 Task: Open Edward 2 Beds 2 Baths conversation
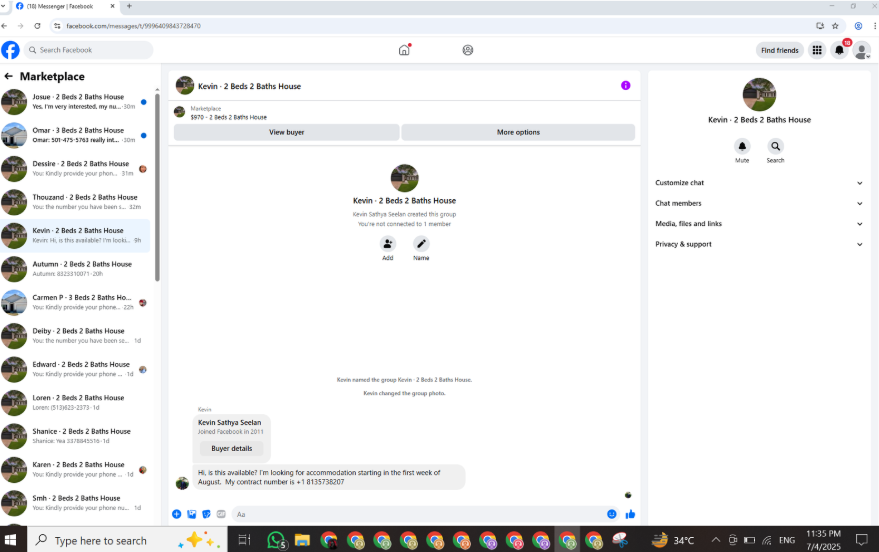point(75,369)
